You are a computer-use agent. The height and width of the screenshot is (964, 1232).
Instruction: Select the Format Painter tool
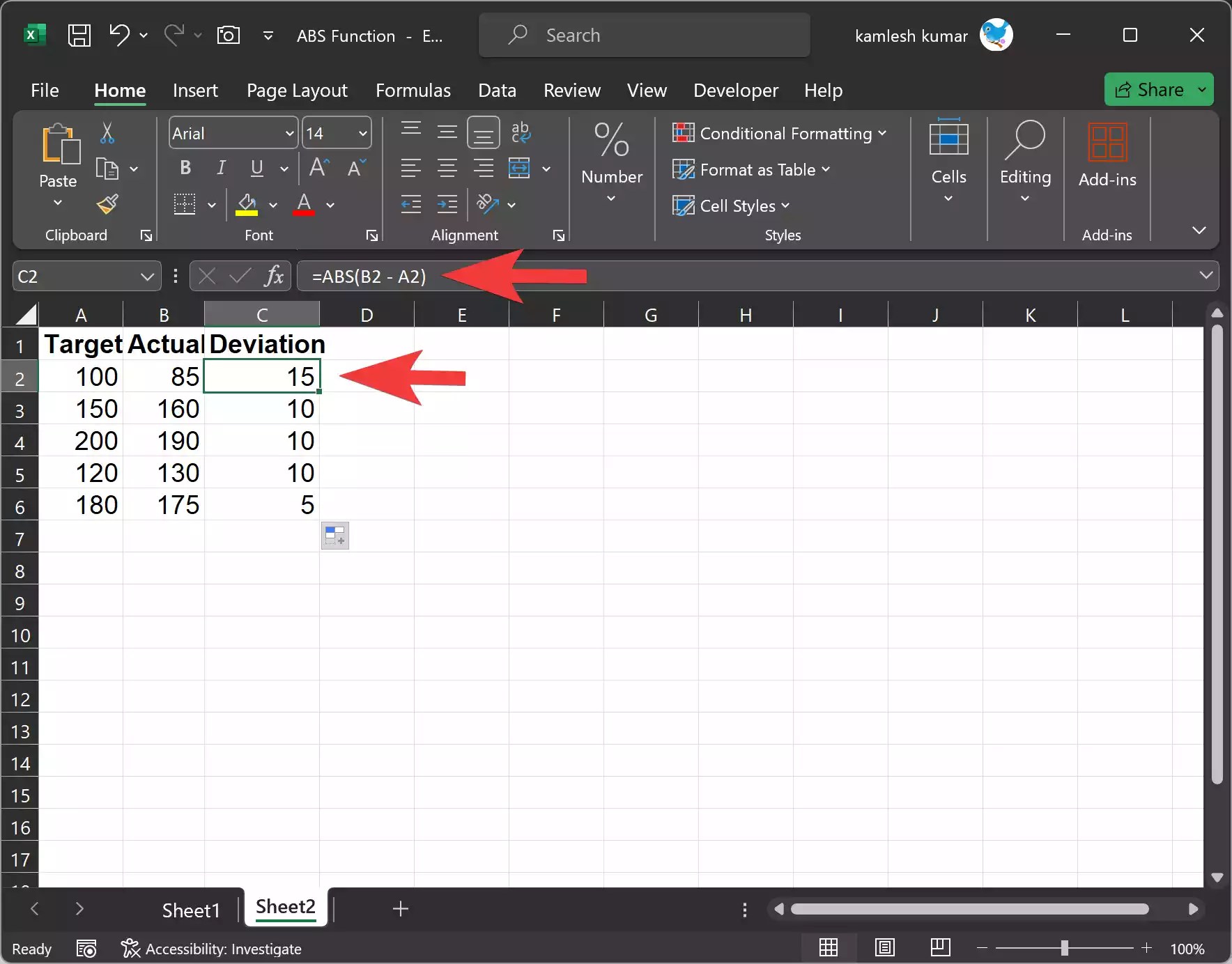pos(107,204)
